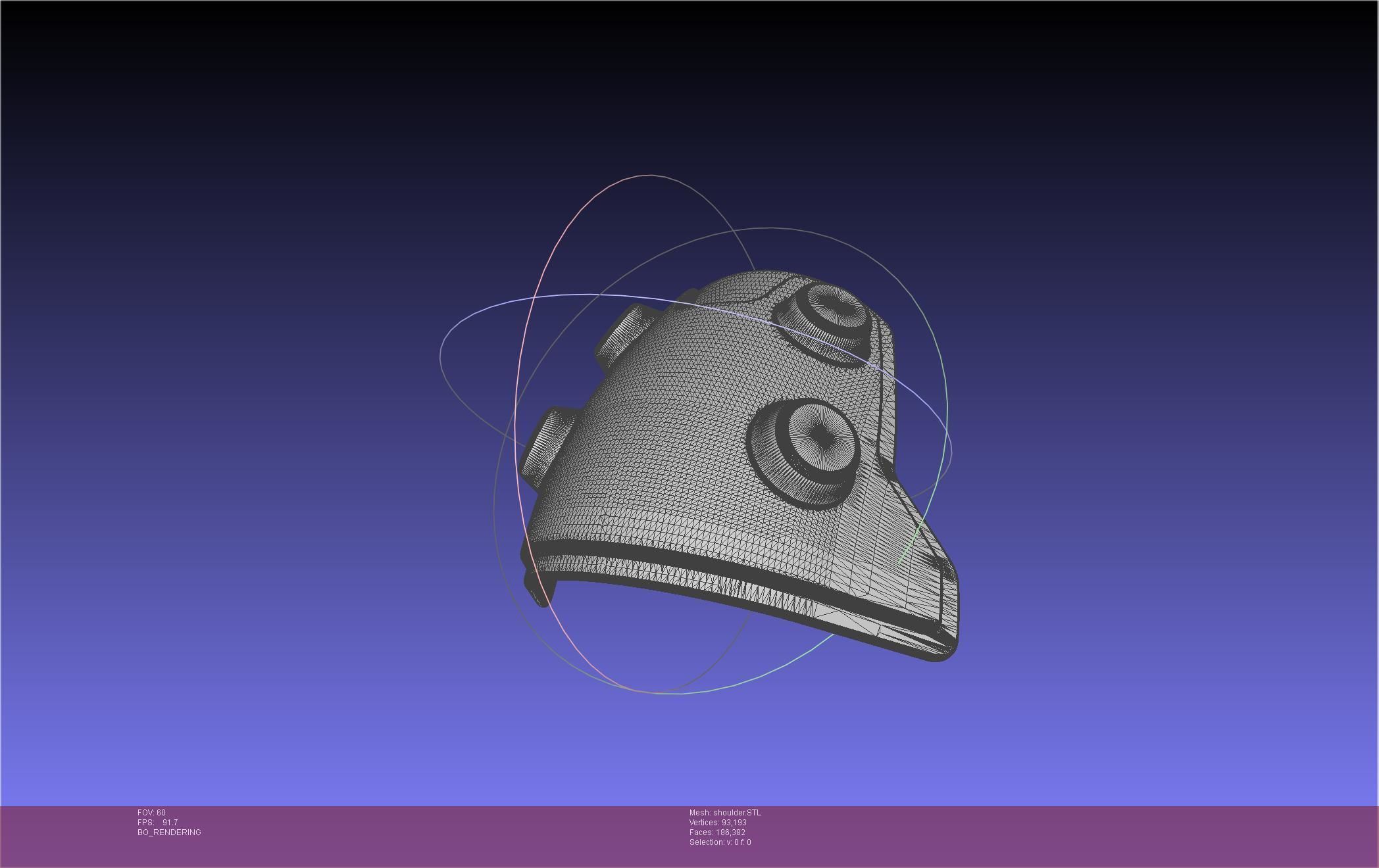Click the Faces: 186,382 entry
This screenshot has height=868, width=1379.
click(717, 832)
